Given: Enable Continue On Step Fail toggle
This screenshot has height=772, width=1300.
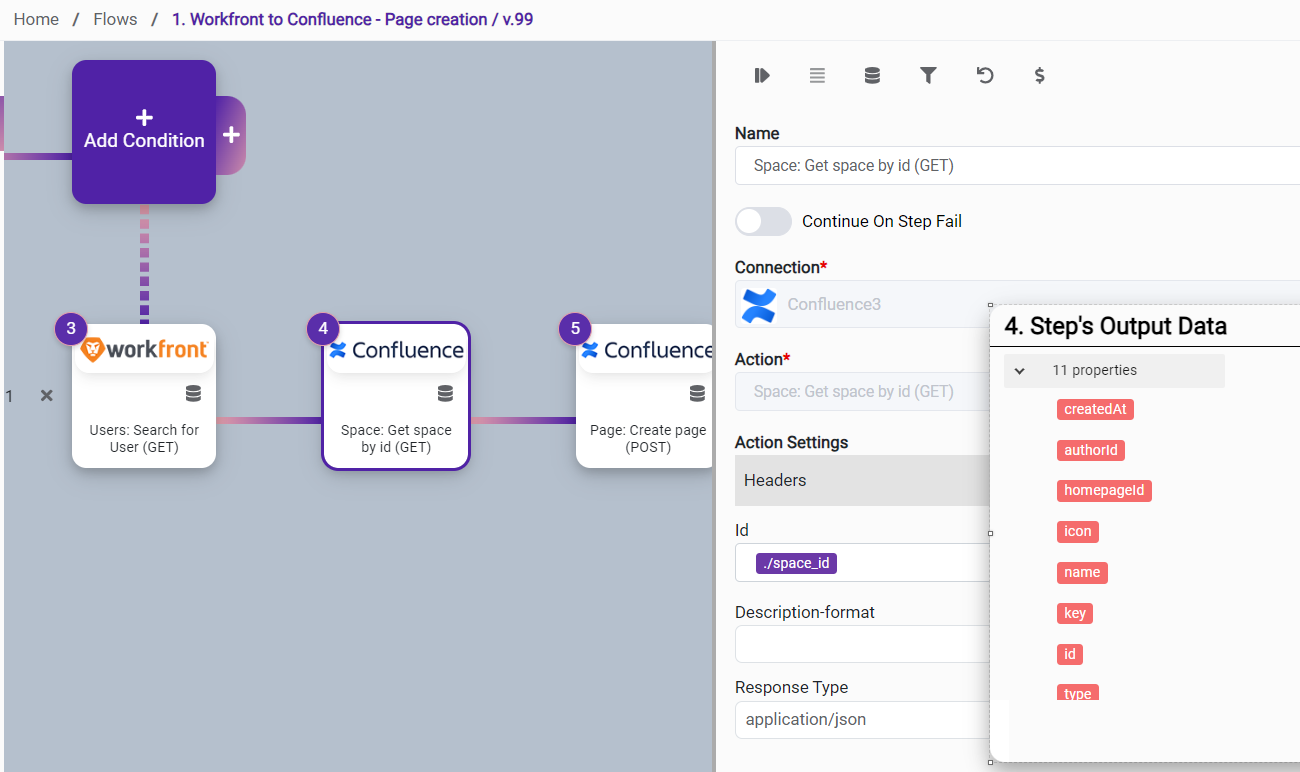Looking at the screenshot, I should pos(763,221).
